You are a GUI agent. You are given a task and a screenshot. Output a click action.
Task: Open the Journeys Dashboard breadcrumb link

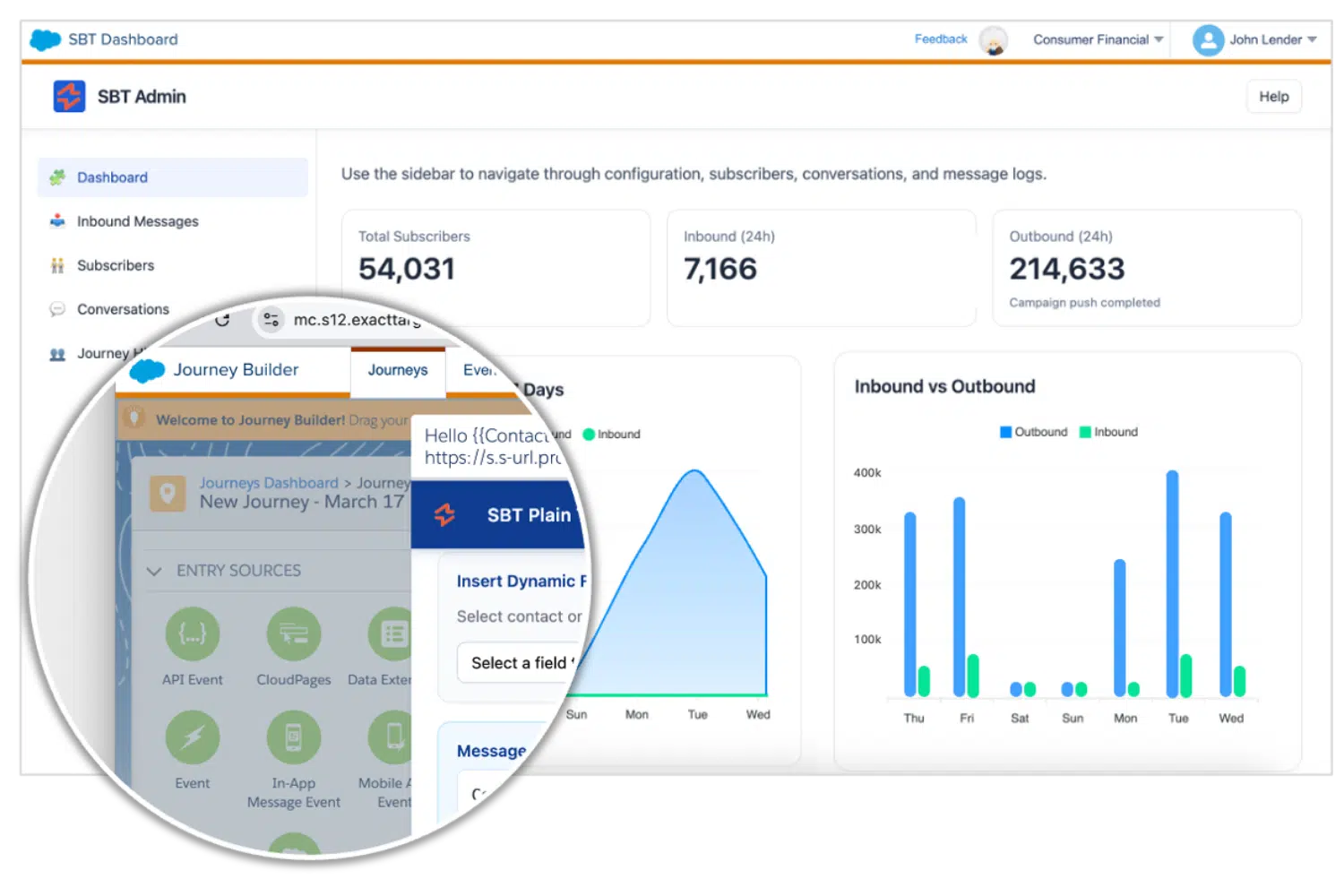[269, 483]
